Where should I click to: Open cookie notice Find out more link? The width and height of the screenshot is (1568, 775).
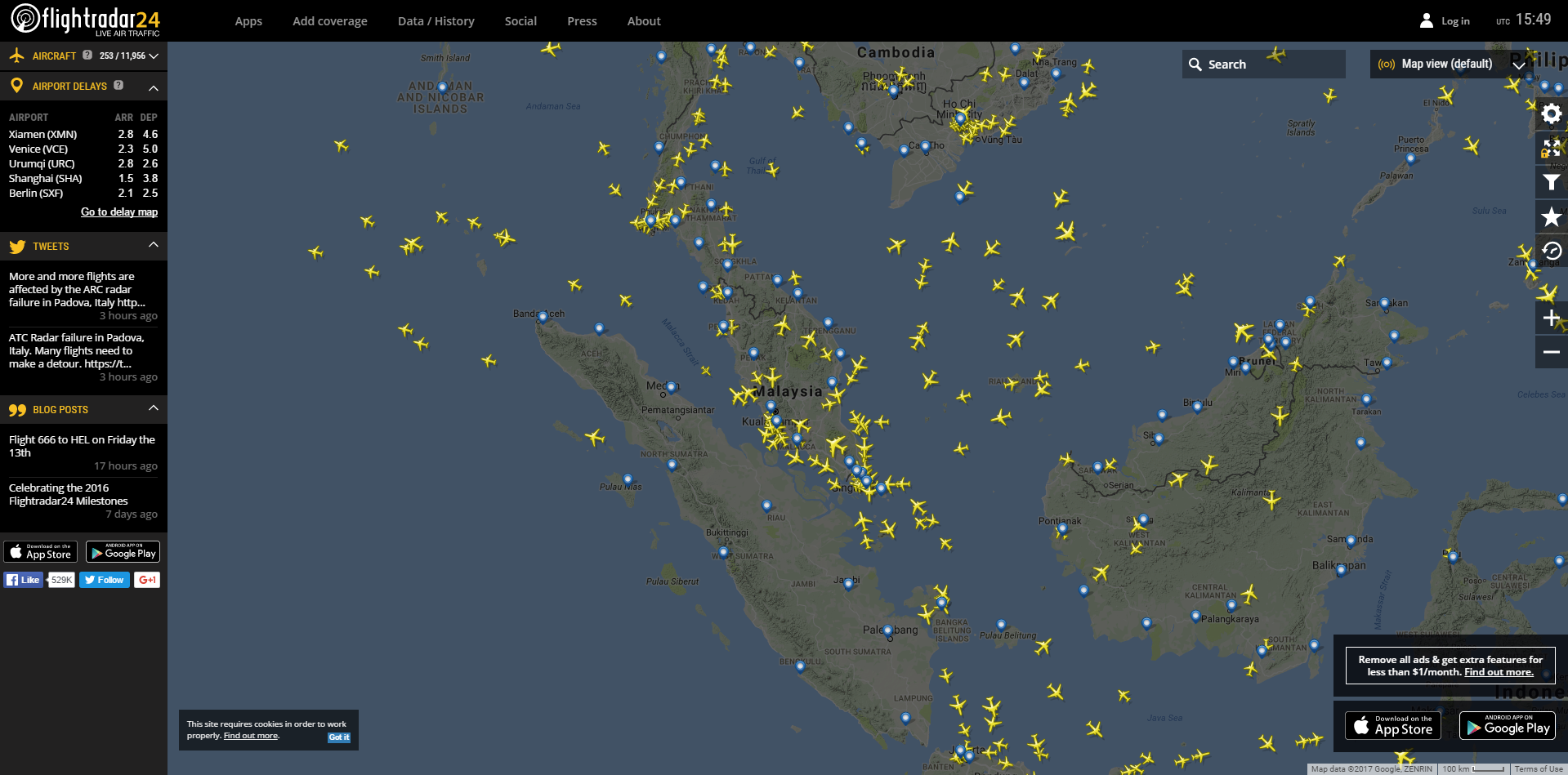tap(251, 736)
